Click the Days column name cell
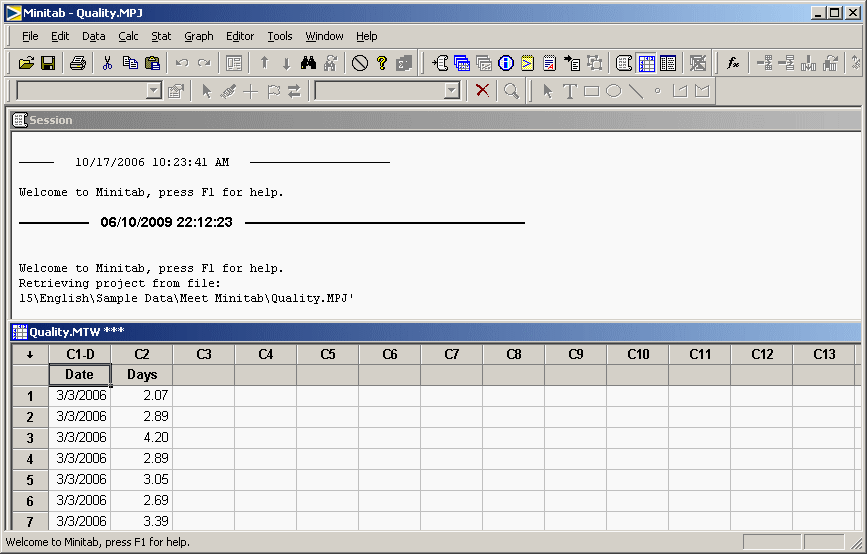The height and width of the screenshot is (554, 867). click(142, 375)
